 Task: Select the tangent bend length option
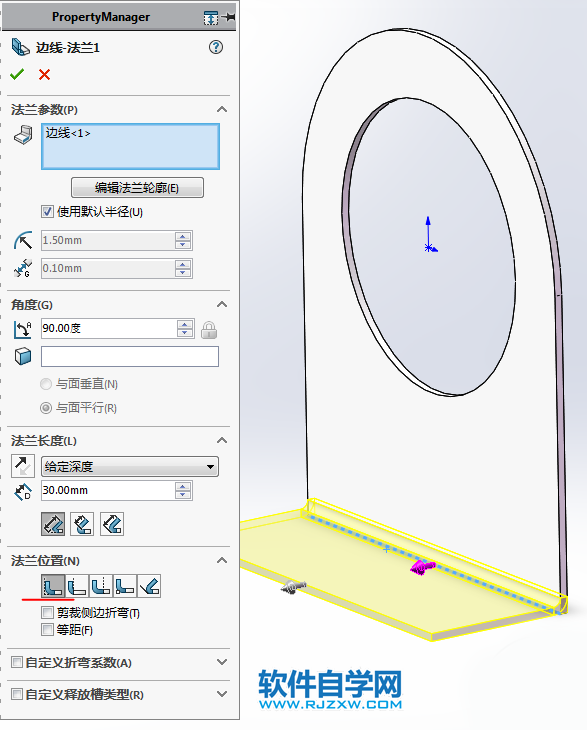[x=112, y=524]
